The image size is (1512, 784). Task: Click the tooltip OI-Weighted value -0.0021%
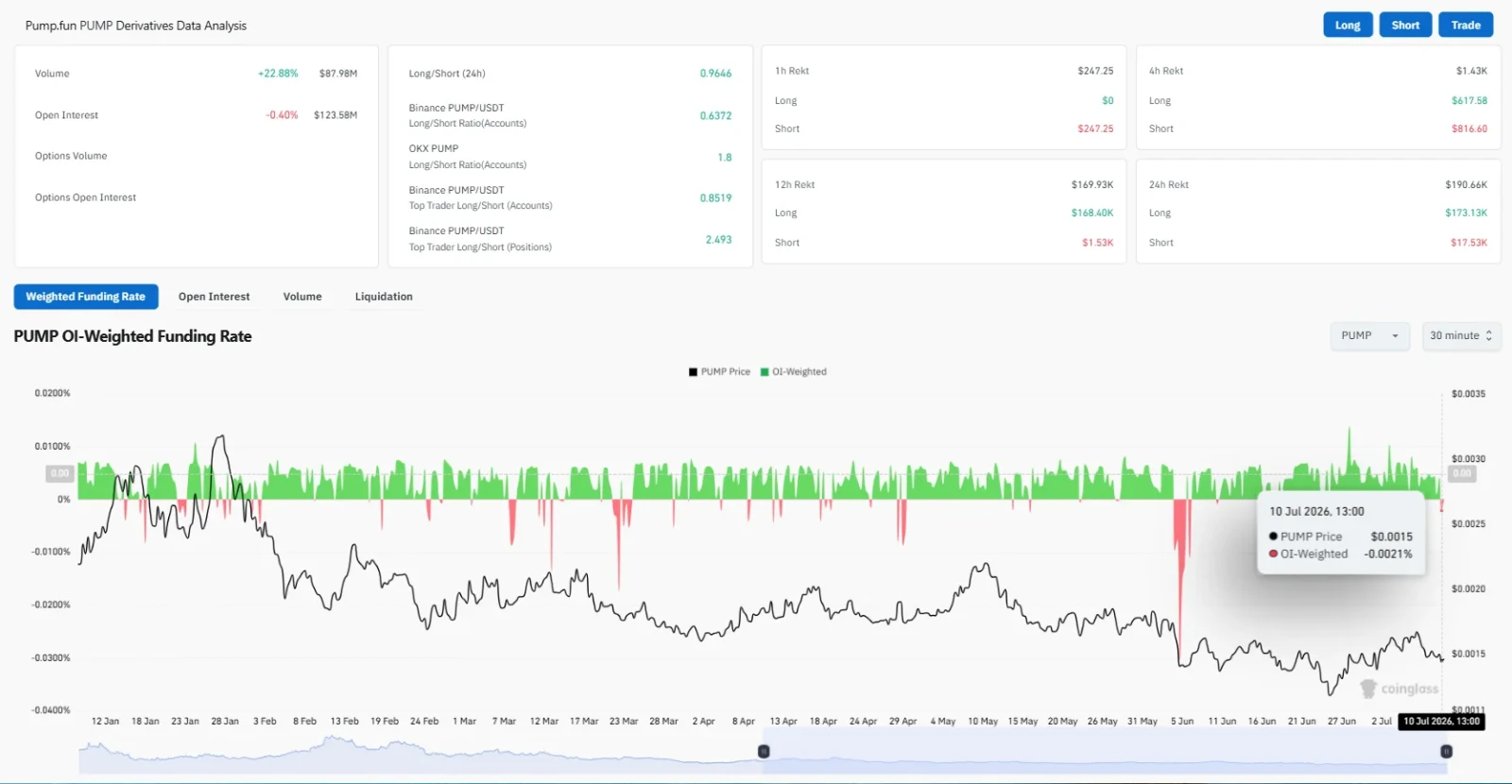pos(1388,554)
